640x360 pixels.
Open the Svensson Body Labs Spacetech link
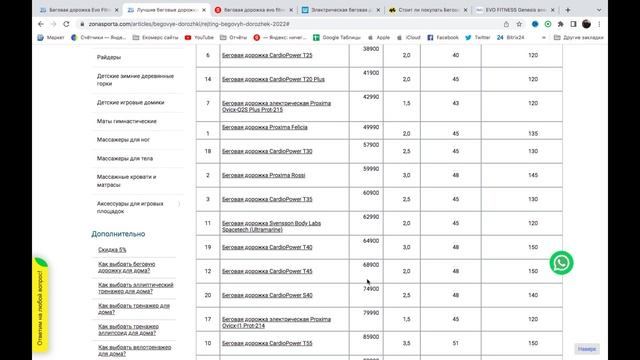click(271, 227)
